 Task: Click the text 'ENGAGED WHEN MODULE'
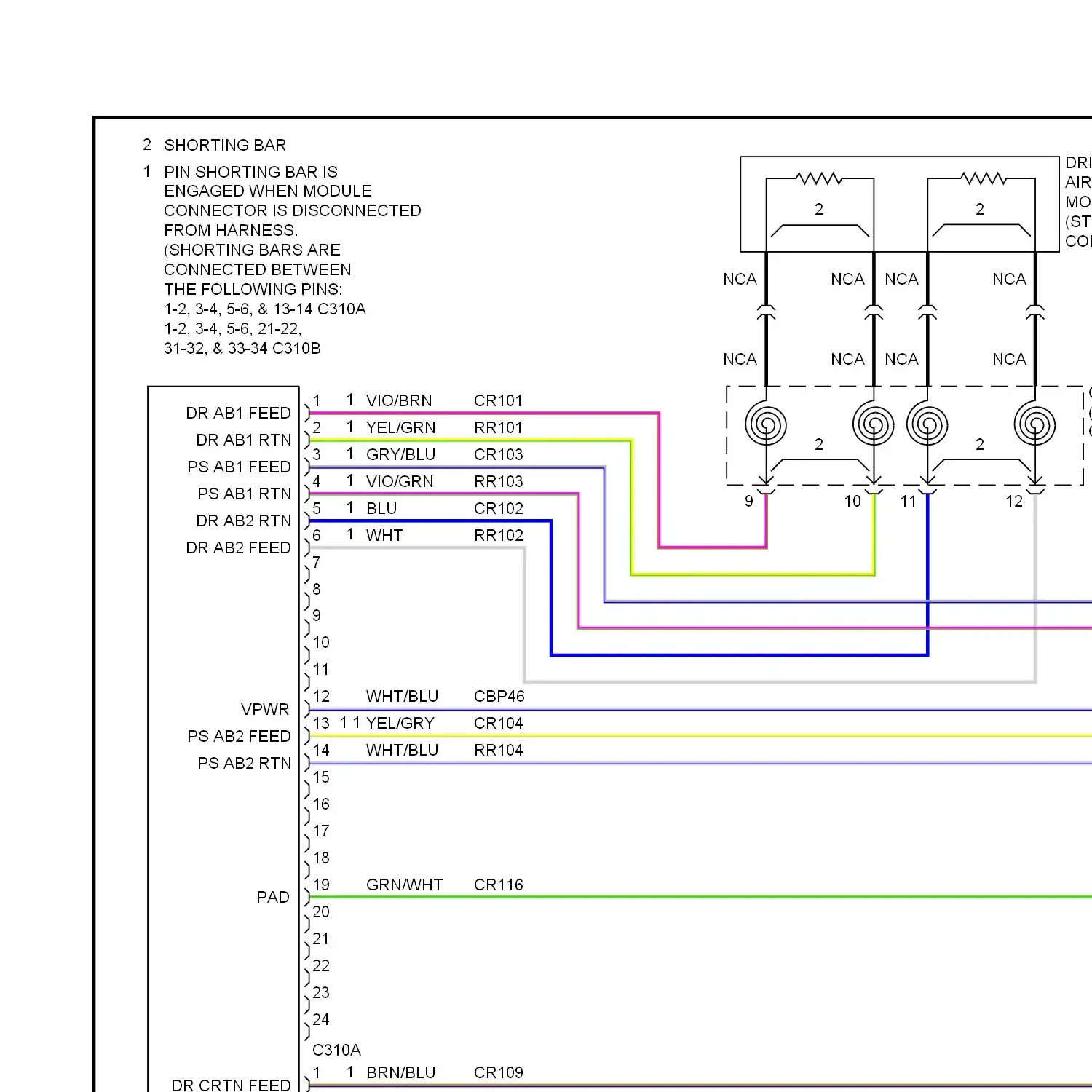coord(267,191)
